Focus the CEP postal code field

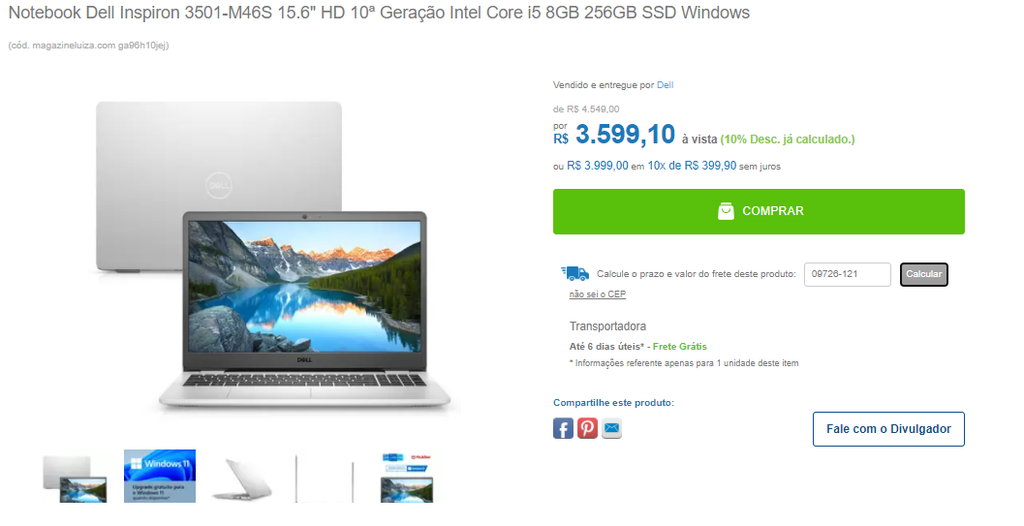[847, 274]
